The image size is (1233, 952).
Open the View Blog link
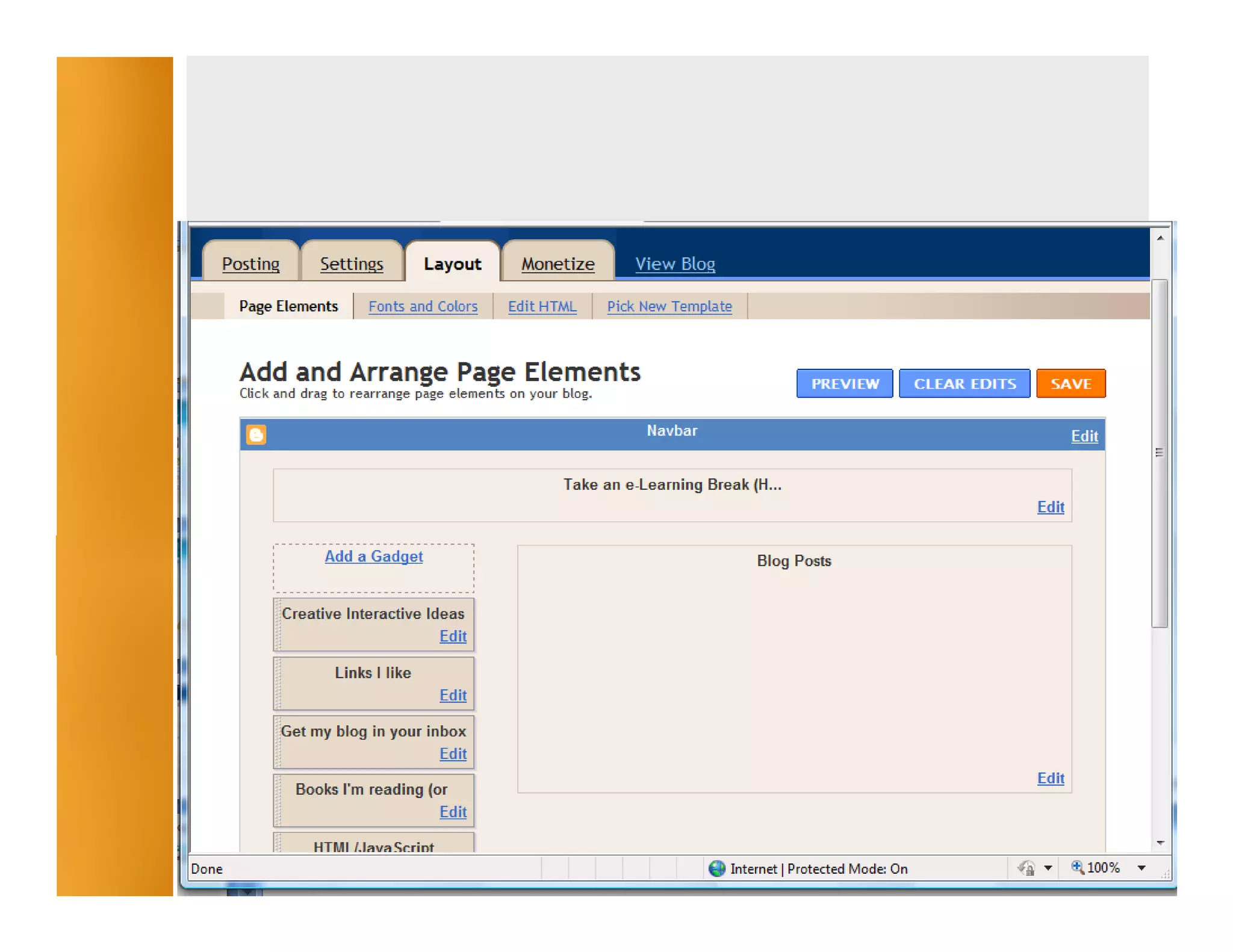pos(675,264)
